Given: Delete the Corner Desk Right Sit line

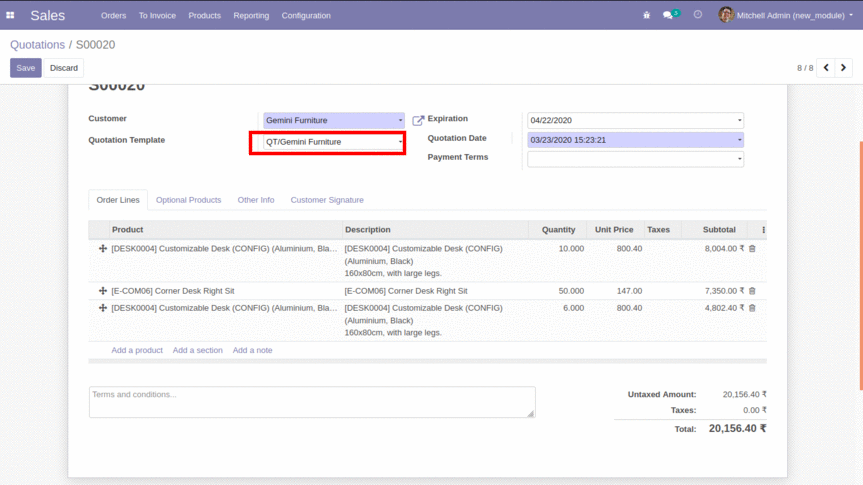Looking at the screenshot, I should pos(753,291).
